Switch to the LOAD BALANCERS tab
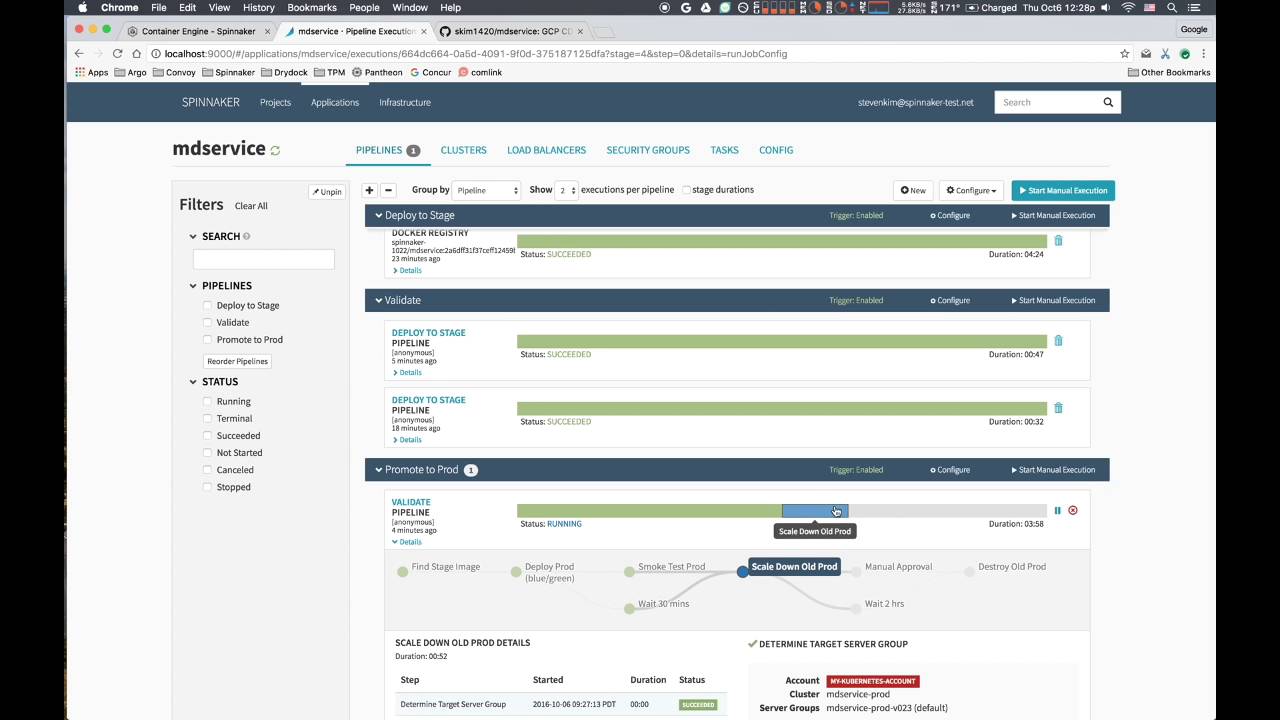 [546, 150]
